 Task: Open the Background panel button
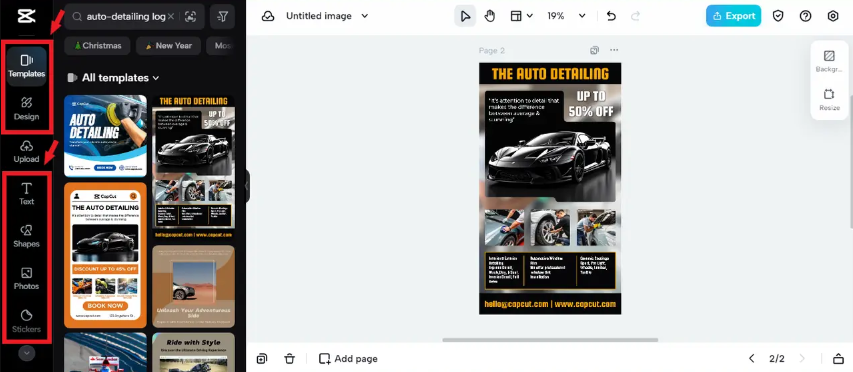[x=829, y=61]
